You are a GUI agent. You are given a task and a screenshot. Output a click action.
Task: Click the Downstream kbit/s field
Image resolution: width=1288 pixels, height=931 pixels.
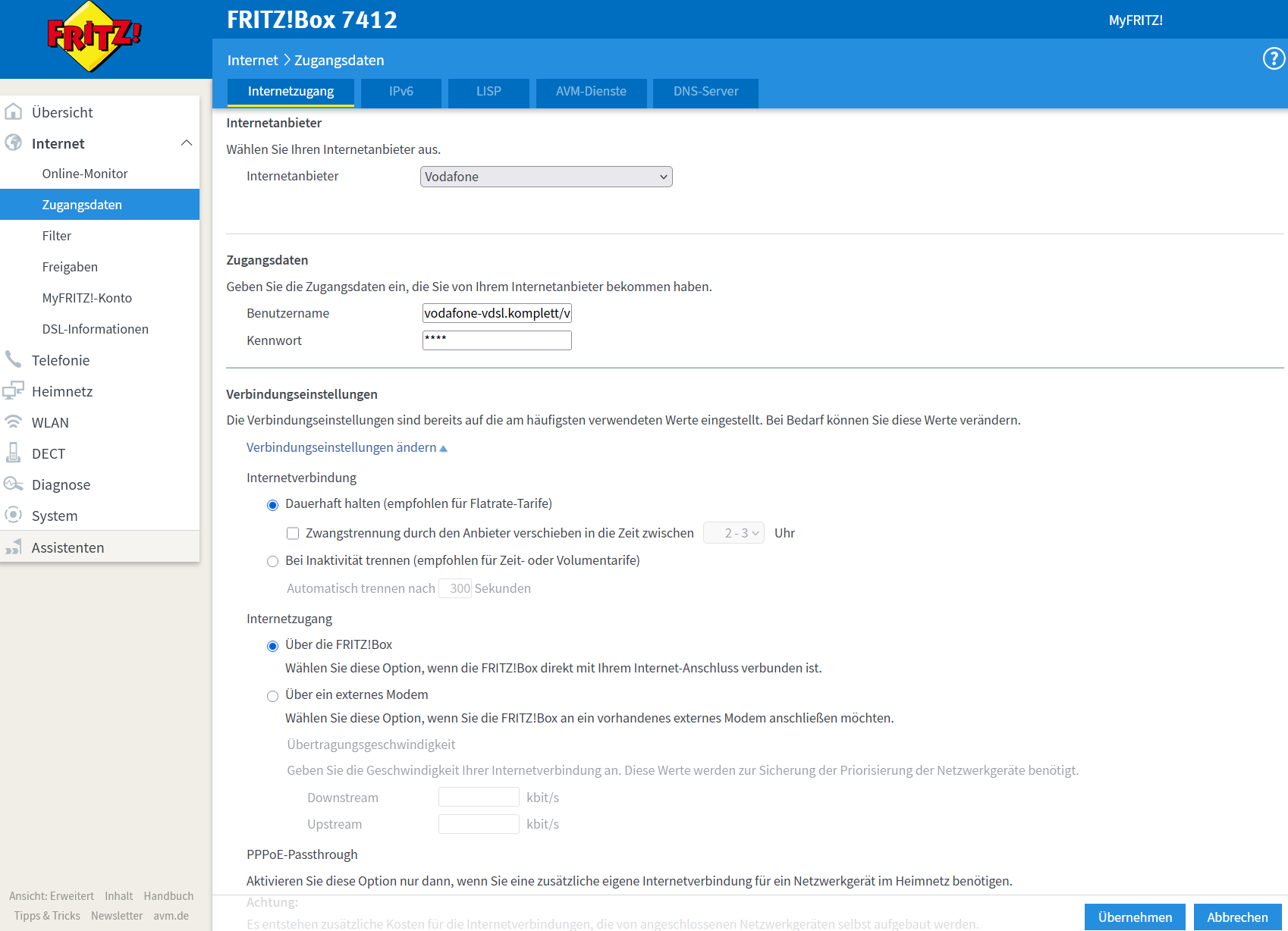click(x=479, y=797)
